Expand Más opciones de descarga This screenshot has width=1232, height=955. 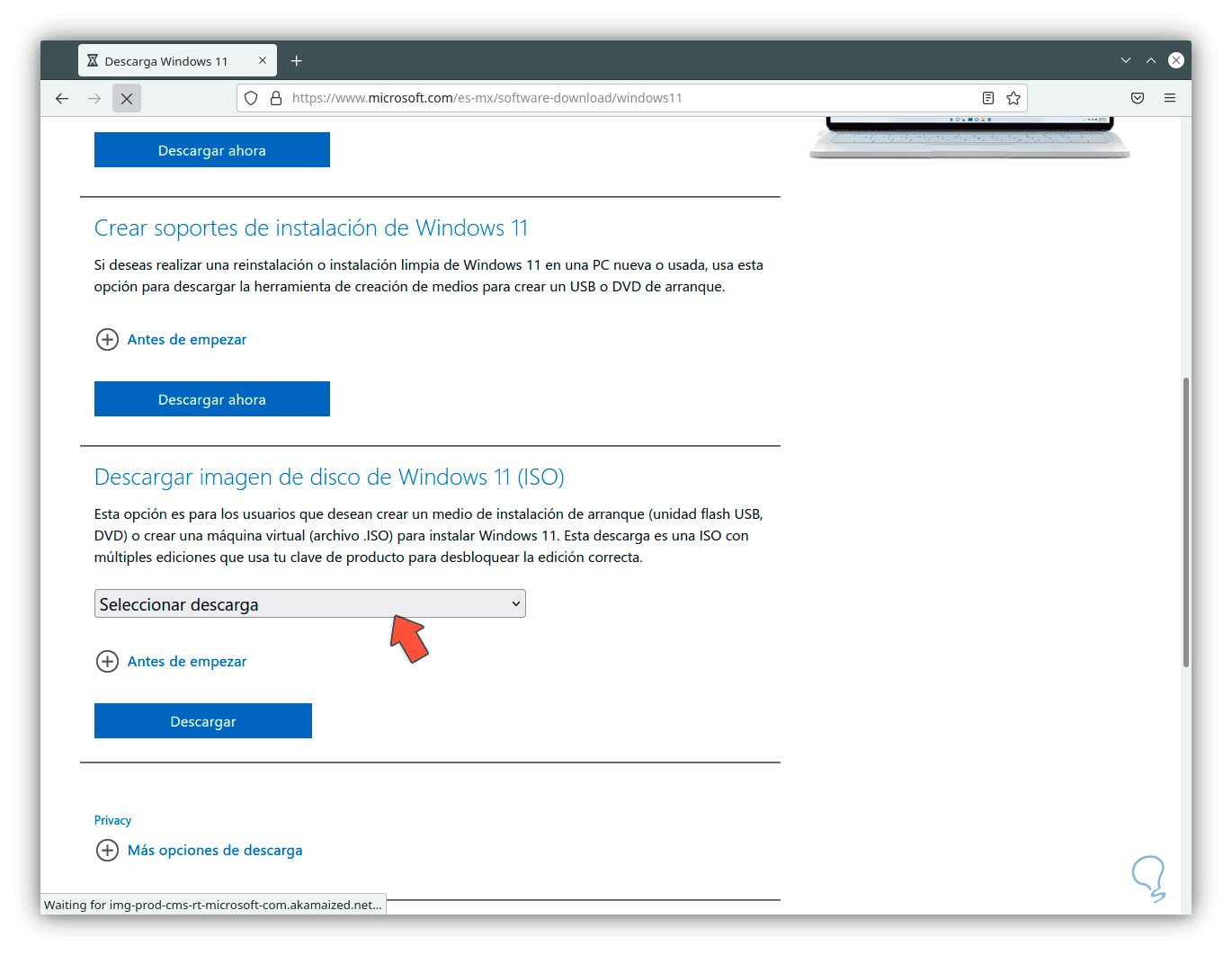tap(199, 850)
